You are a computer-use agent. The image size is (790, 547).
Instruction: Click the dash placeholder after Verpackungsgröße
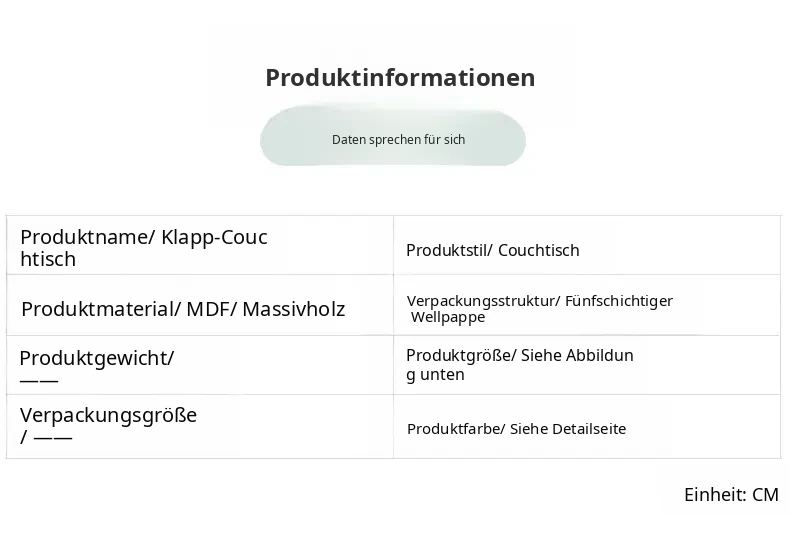pos(53,437)
